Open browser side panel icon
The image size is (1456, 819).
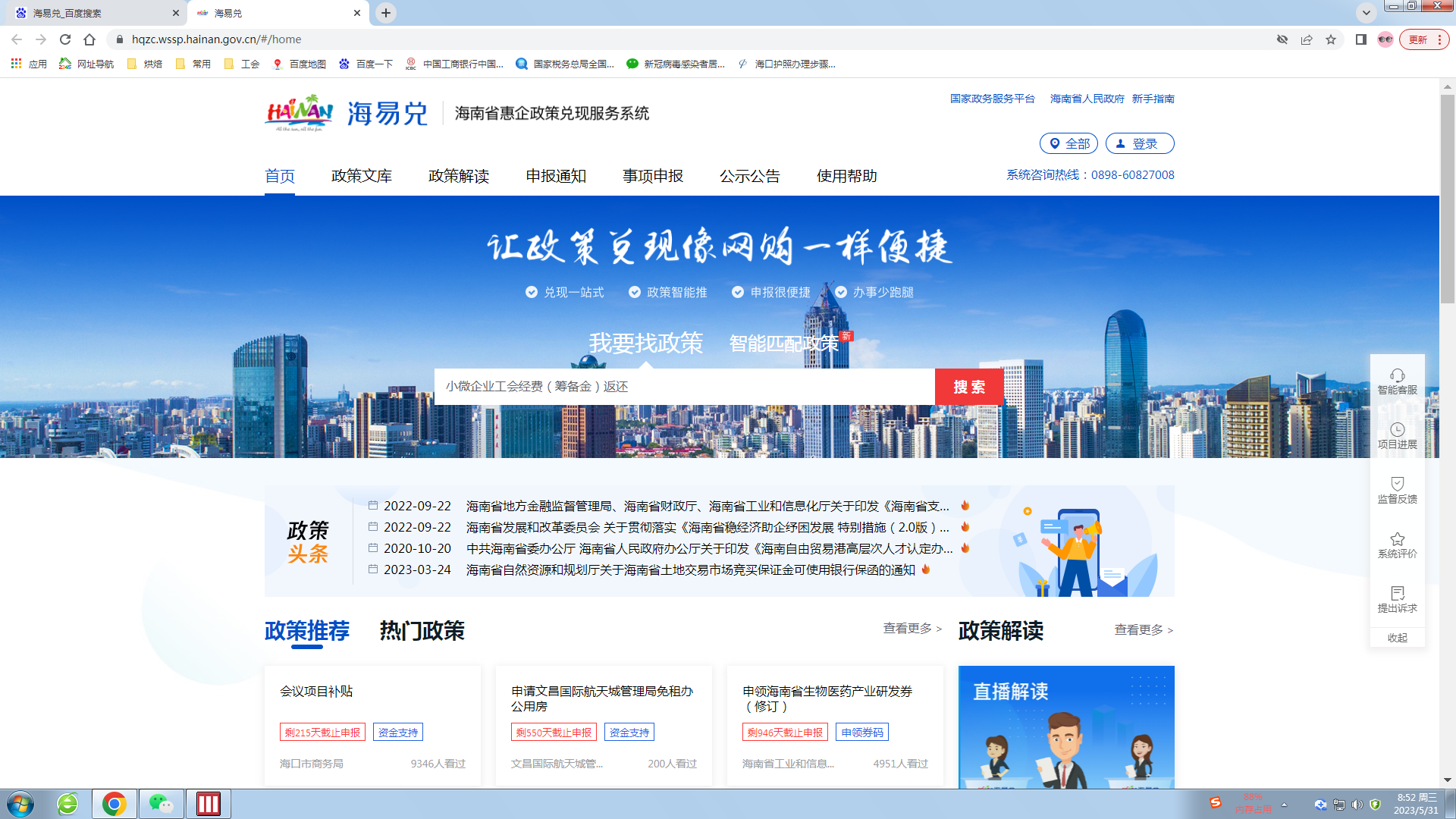pos(1361,39)
